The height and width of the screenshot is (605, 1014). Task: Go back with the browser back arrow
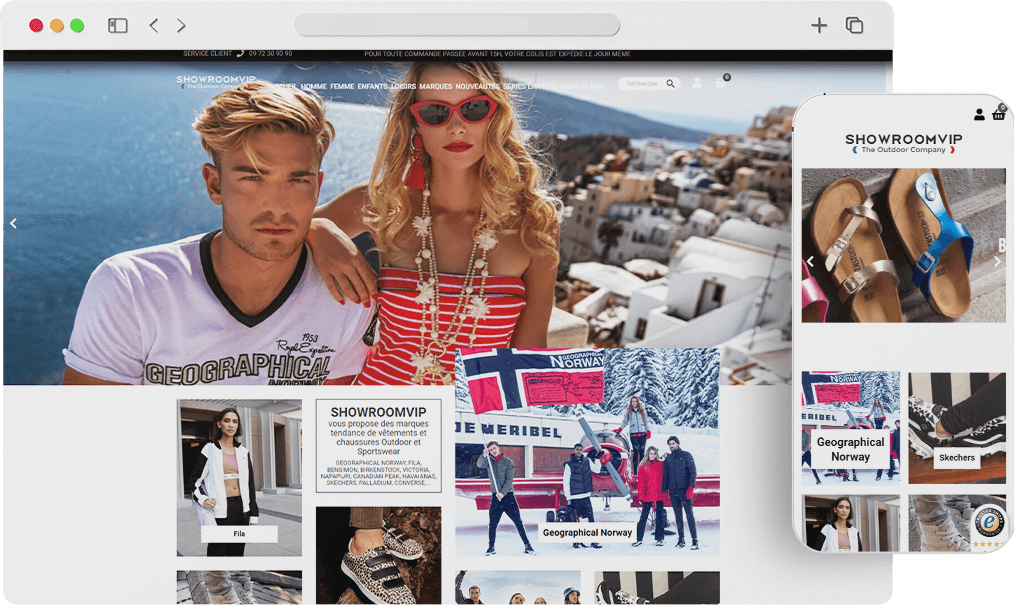click(x=153, y=25)
